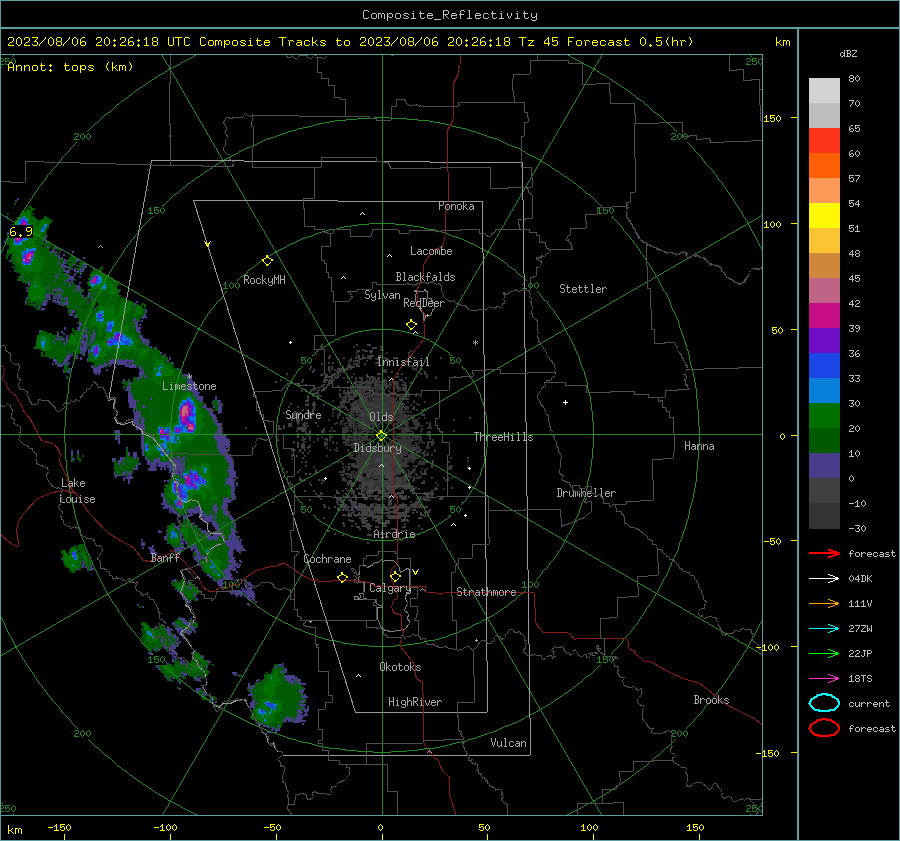
Task: Click the 6.9 storm top label
Action: [21, 232]
